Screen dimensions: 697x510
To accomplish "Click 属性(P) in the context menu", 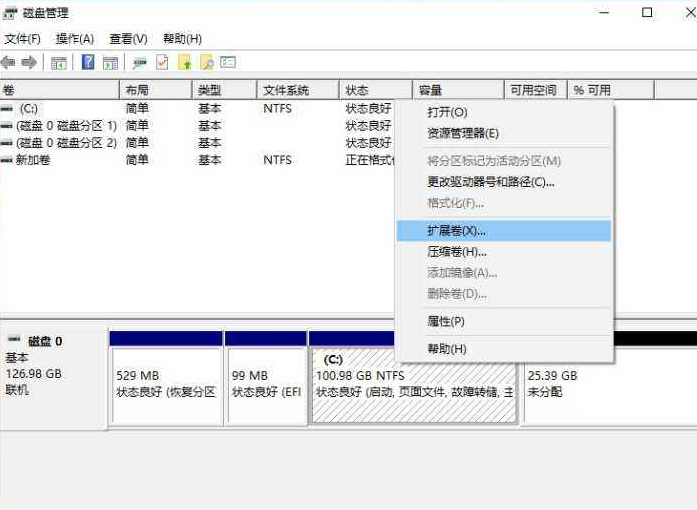I will (446, 321).
